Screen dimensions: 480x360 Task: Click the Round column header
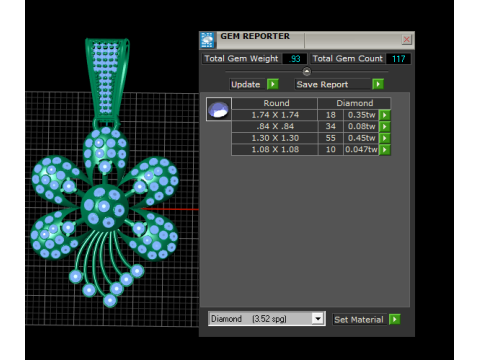275,103
